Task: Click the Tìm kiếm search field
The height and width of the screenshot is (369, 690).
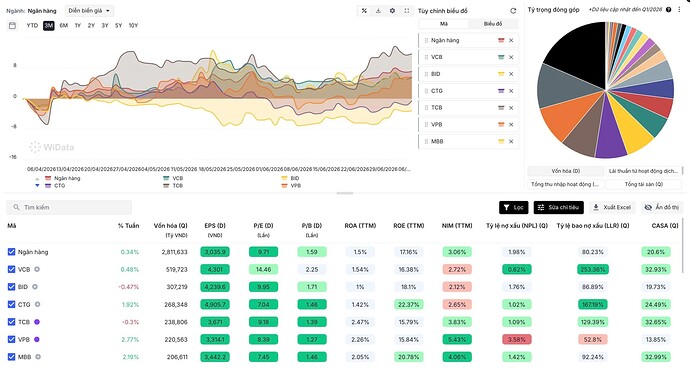Action: (x=69, y=207)
